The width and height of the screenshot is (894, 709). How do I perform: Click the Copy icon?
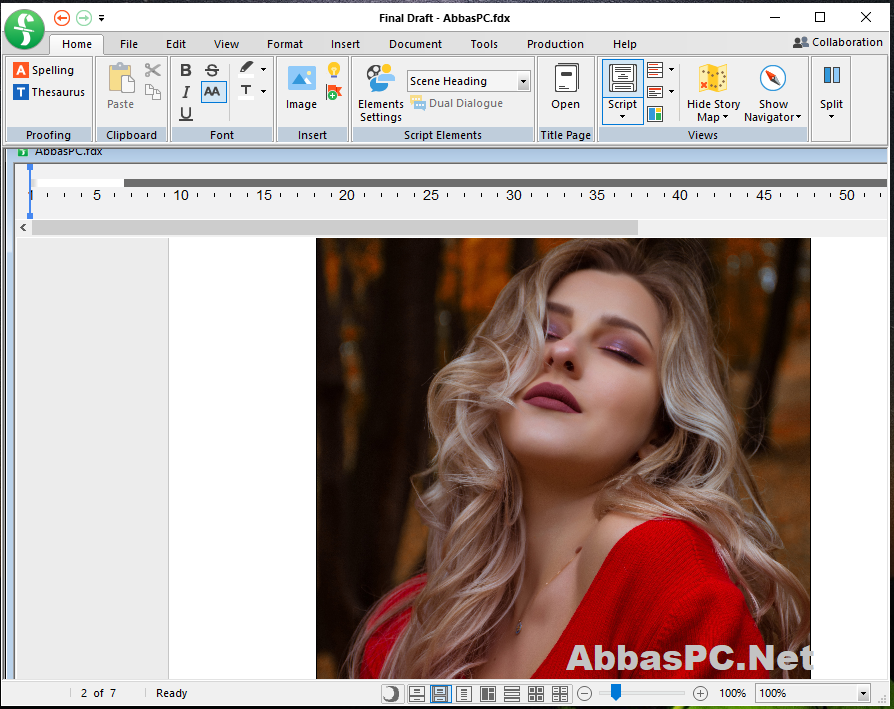[153, 92]
